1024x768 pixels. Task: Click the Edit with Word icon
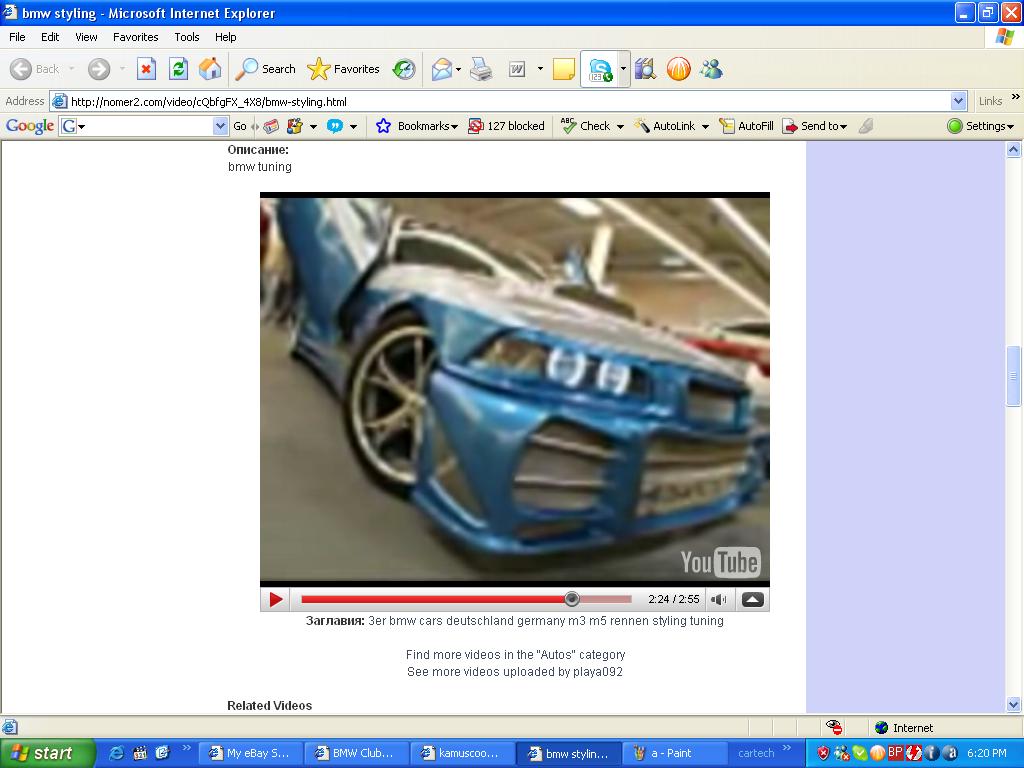click(517, 69)
